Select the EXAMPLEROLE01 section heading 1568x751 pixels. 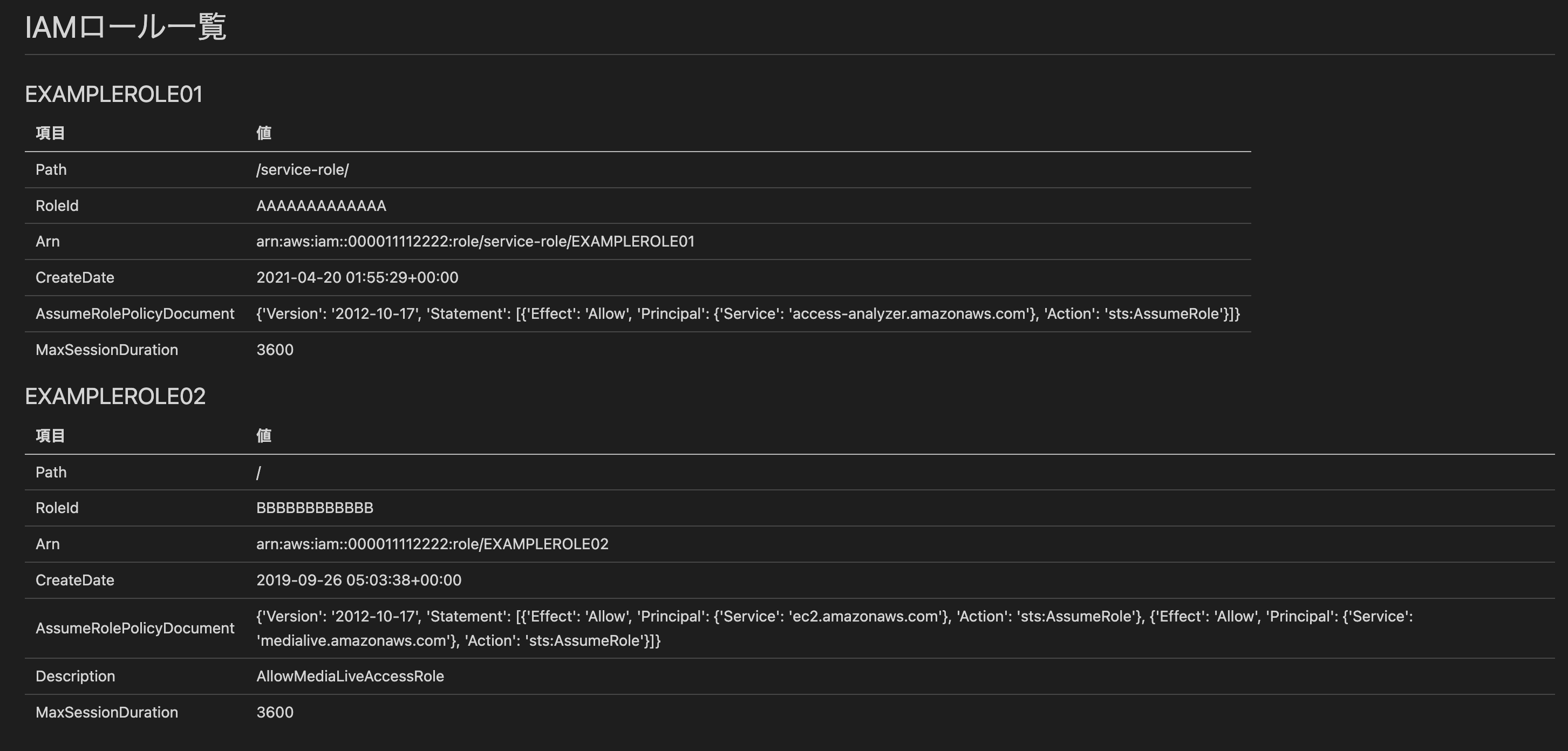pyautogui.click(x=114, y=94)
